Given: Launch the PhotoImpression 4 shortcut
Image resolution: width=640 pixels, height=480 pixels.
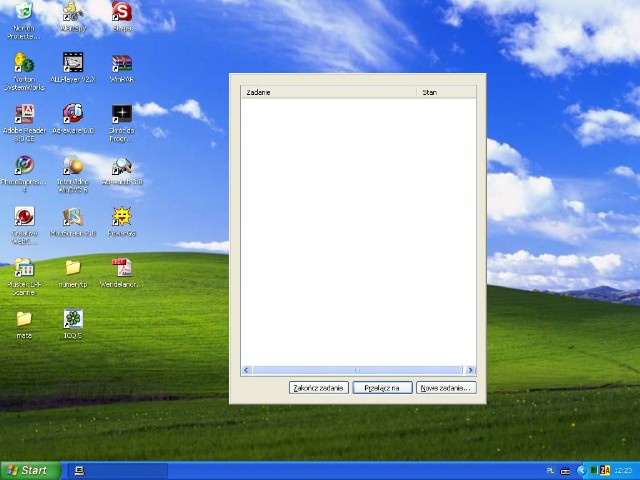Looking at the screenshot, I should pyautogui.click(x=24, y=165).
